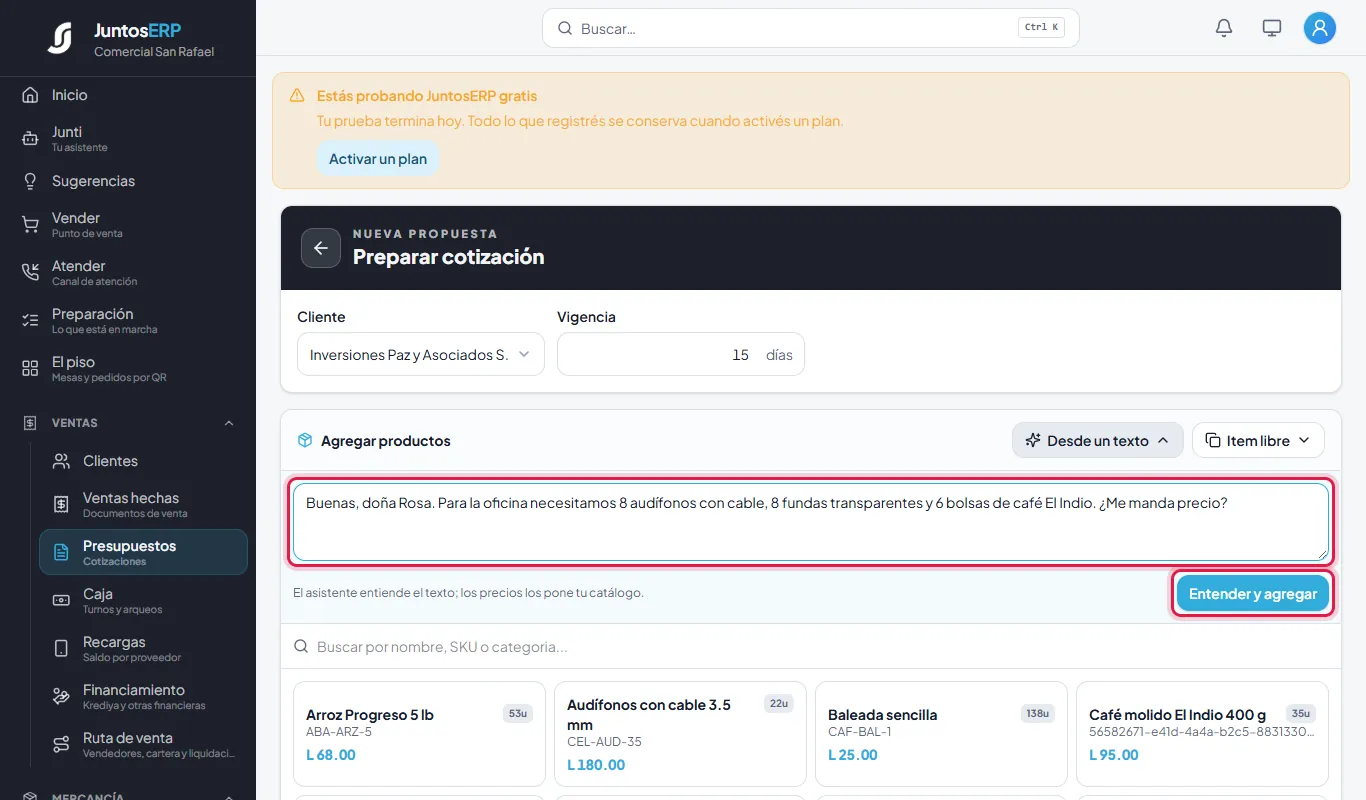Click 'Estás probando JuntosERP gratis' banner text
Viewport: 1366px width, 800px height.
[x=427, y=96]
